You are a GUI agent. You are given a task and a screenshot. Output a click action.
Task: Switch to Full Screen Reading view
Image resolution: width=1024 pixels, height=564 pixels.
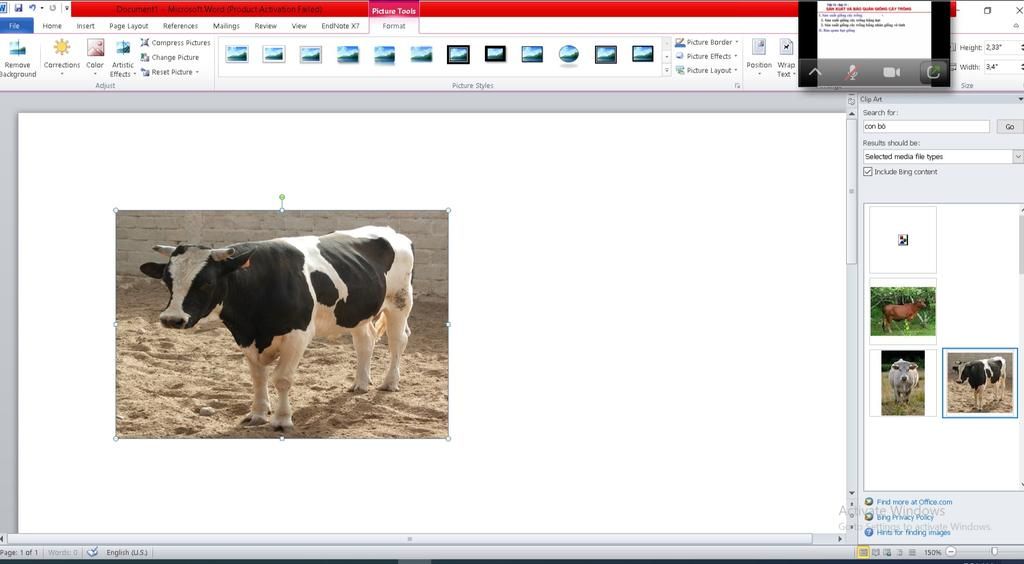point(876,553)
